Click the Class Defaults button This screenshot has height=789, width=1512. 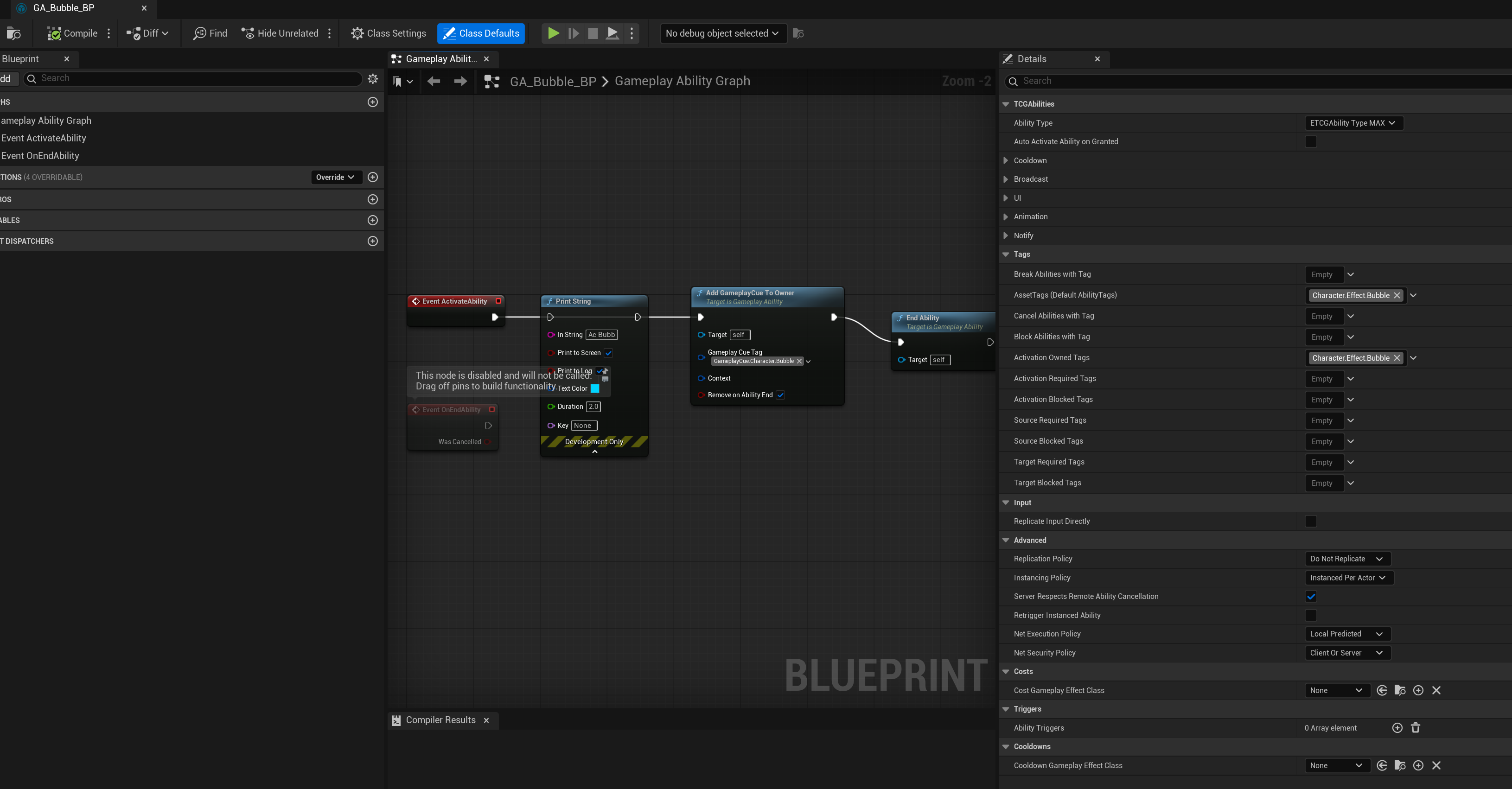(x=481, y=33)
